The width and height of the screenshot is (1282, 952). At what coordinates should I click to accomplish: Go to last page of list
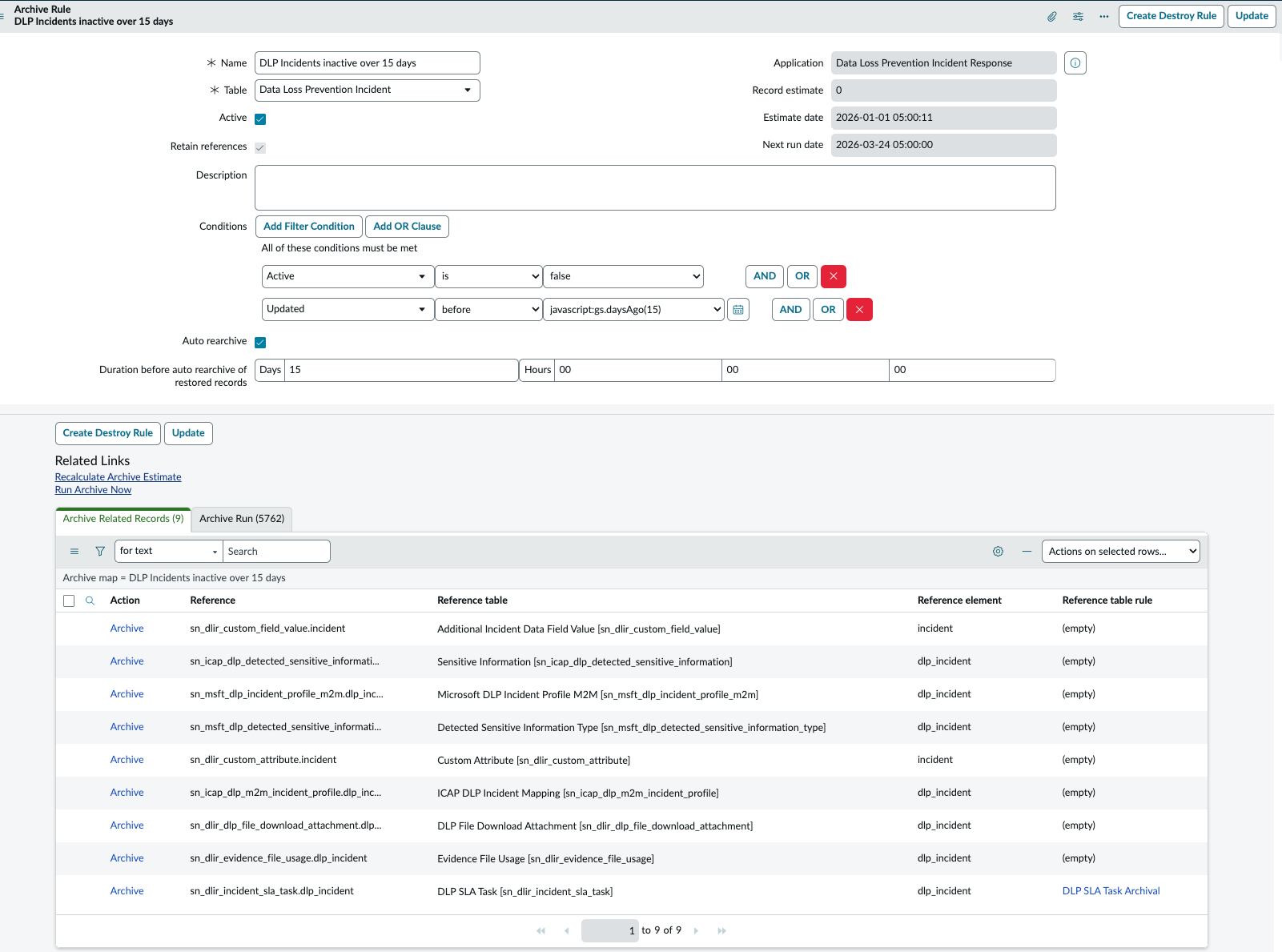point(721,930)
